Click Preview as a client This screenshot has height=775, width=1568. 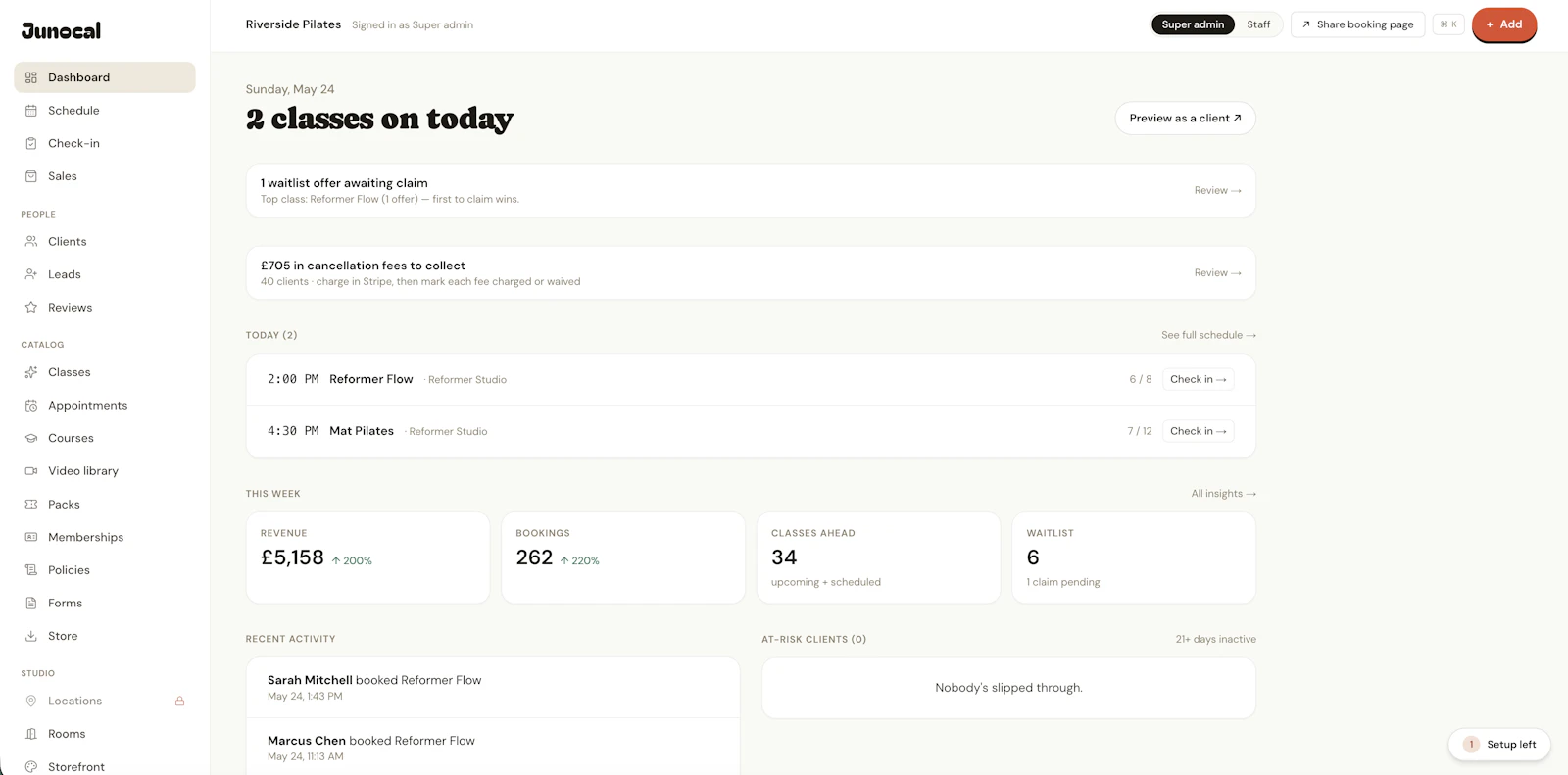pos(1185,119)
